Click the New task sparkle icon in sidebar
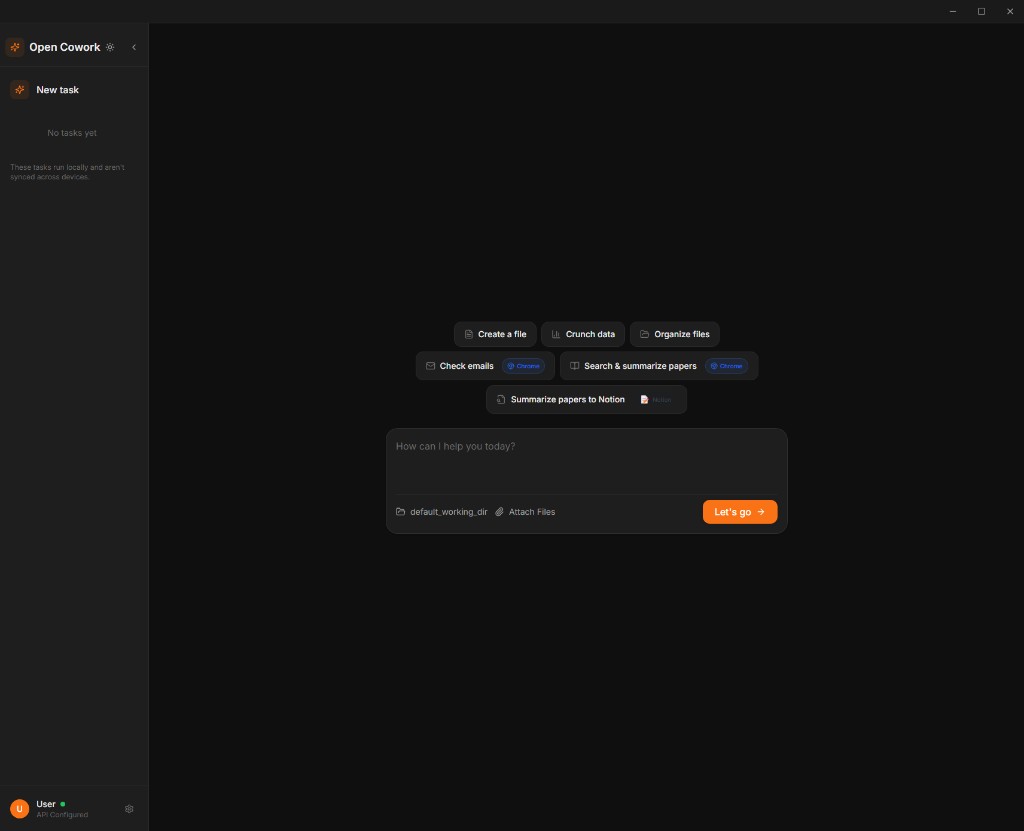 18,89
